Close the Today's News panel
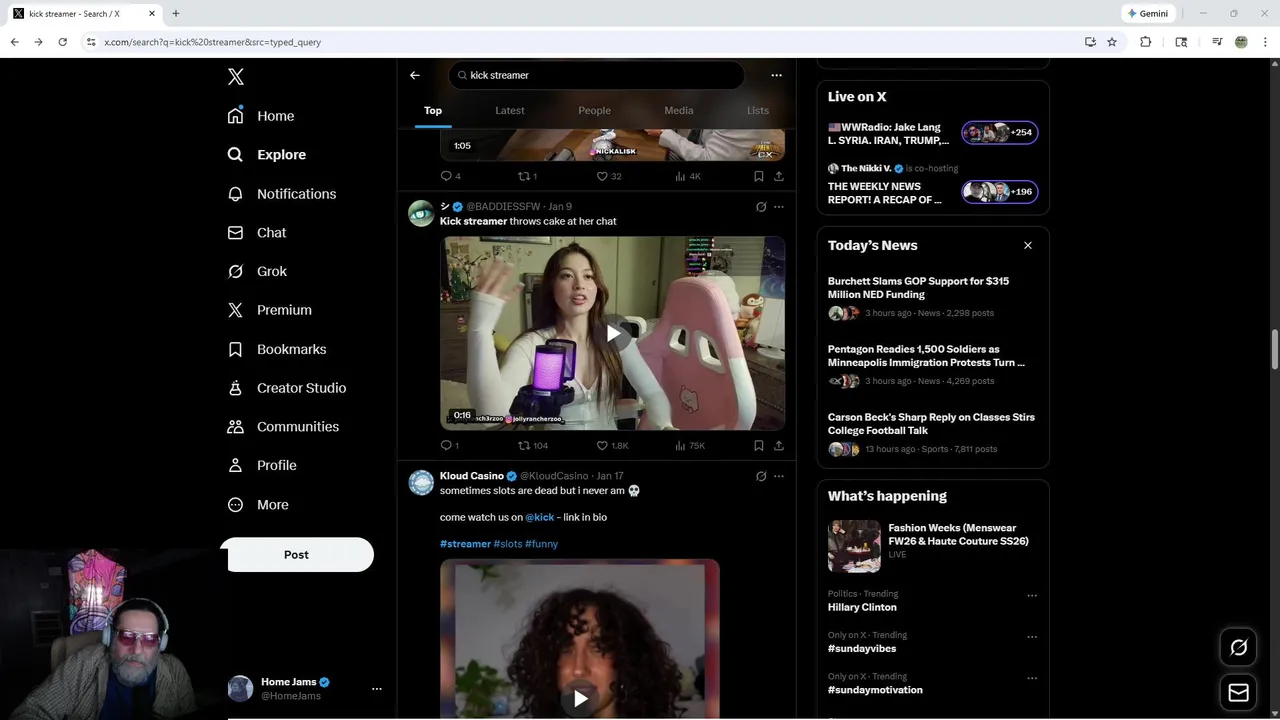1280x720 pixels. click(x=1027, y=245)
